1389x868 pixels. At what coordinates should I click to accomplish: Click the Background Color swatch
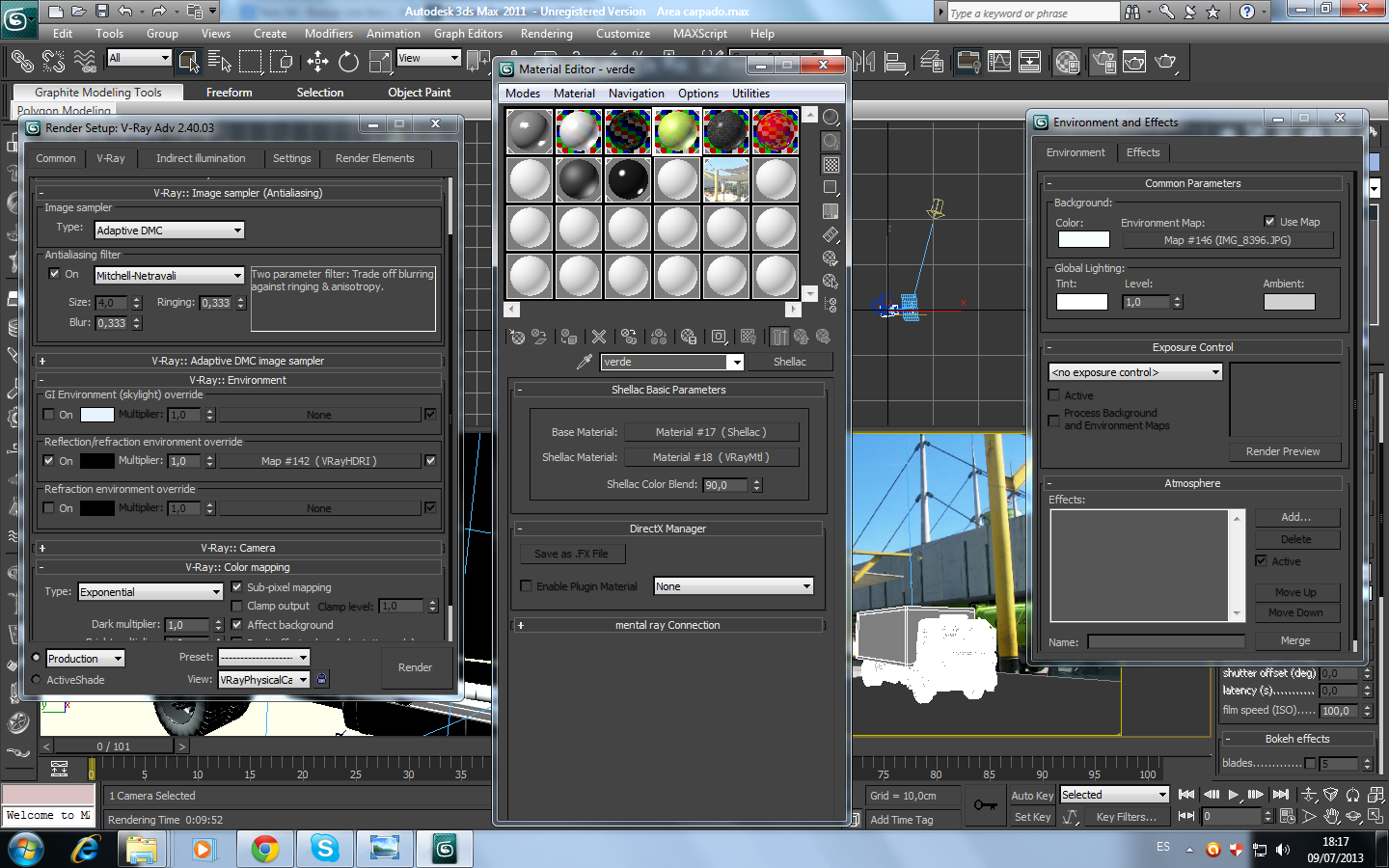1082,239
